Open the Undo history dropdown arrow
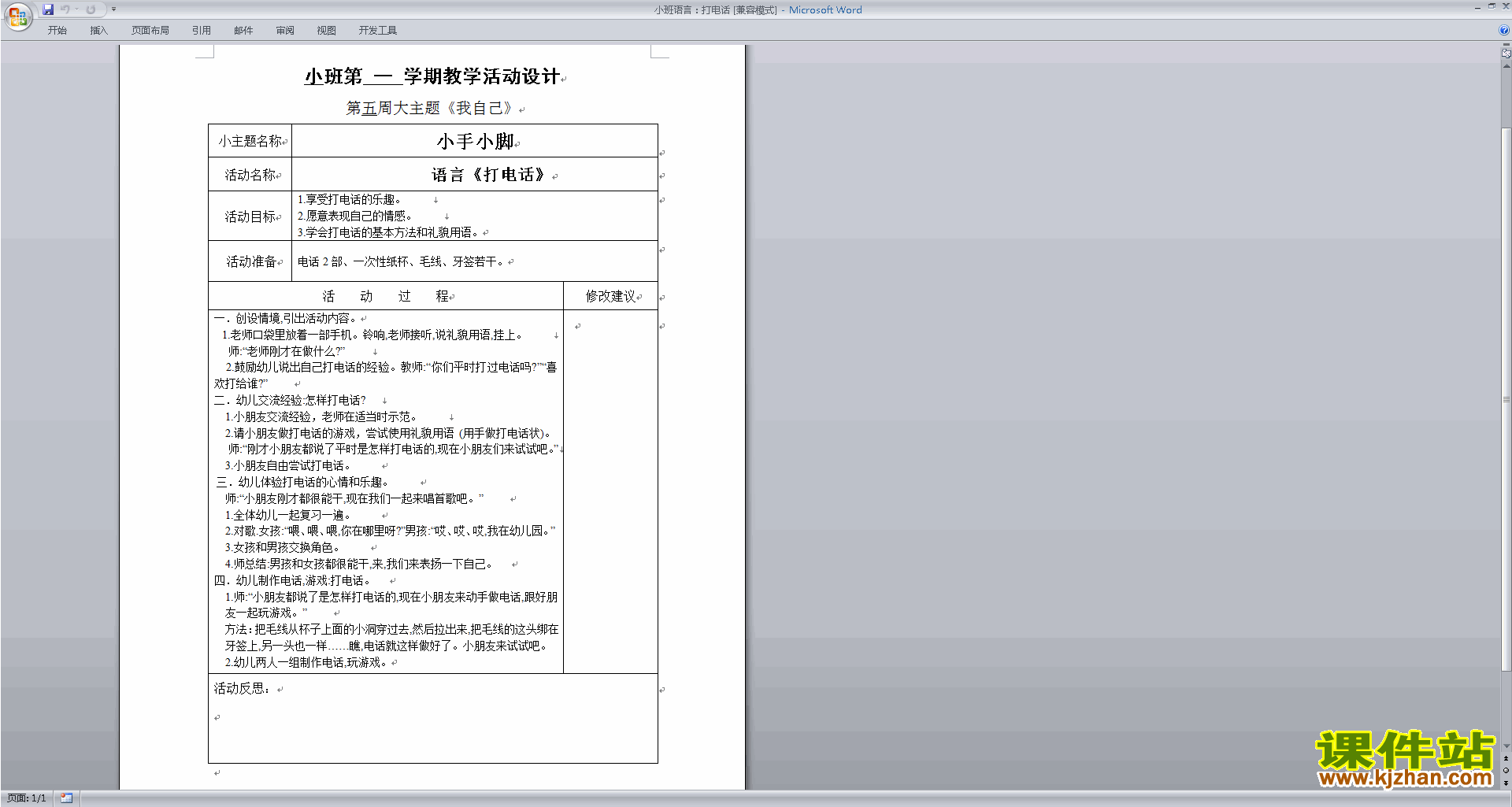The image size is (1512, 807). pyautogui.click(x=76, y=9)
